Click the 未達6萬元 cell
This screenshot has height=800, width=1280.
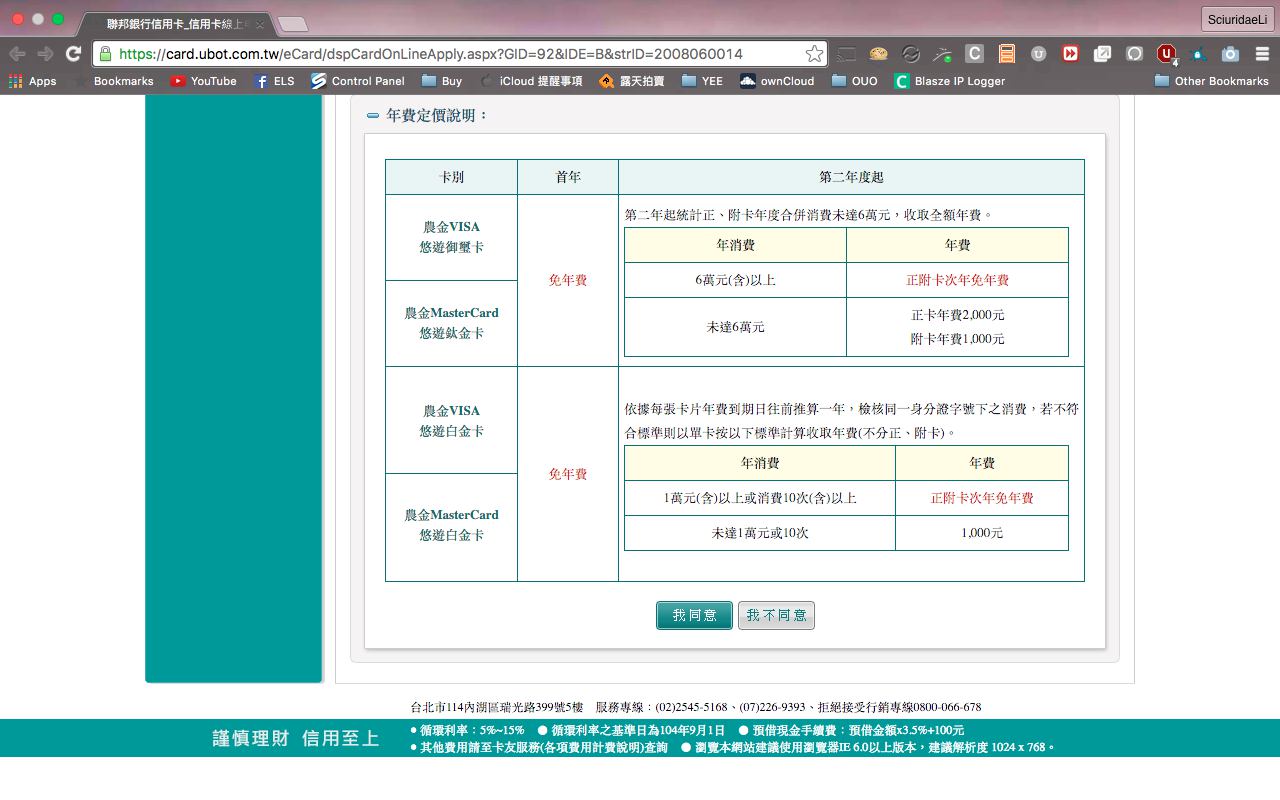click(735, 327)
